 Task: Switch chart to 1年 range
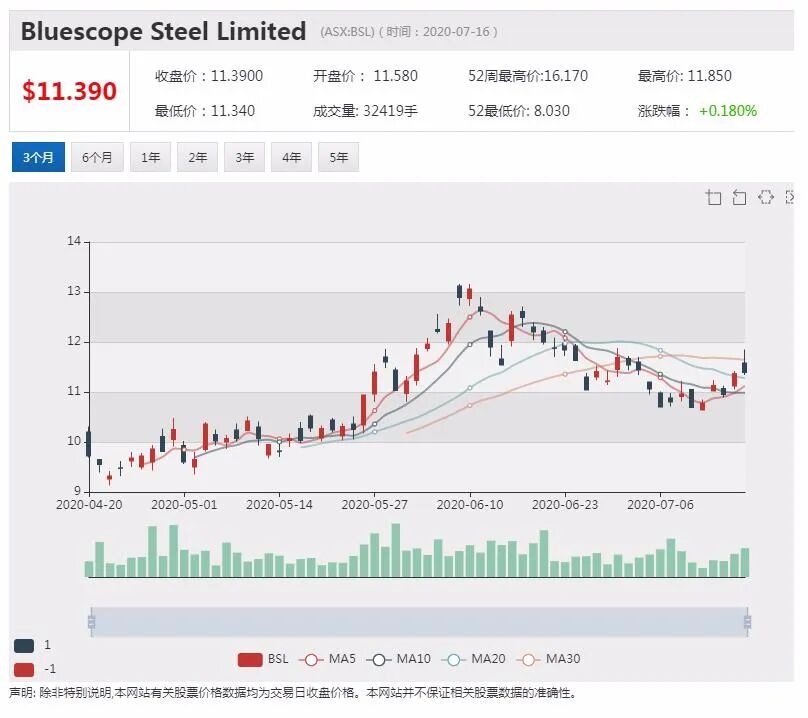150,157
